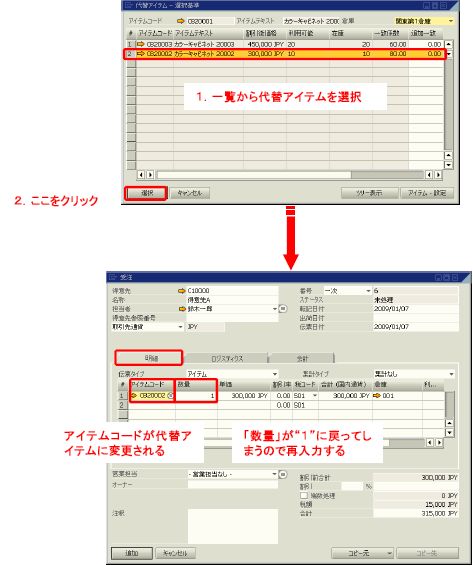Switch to the ロジスティクス tab
This screenshot has height=566, width=473.
coord(227,358)
